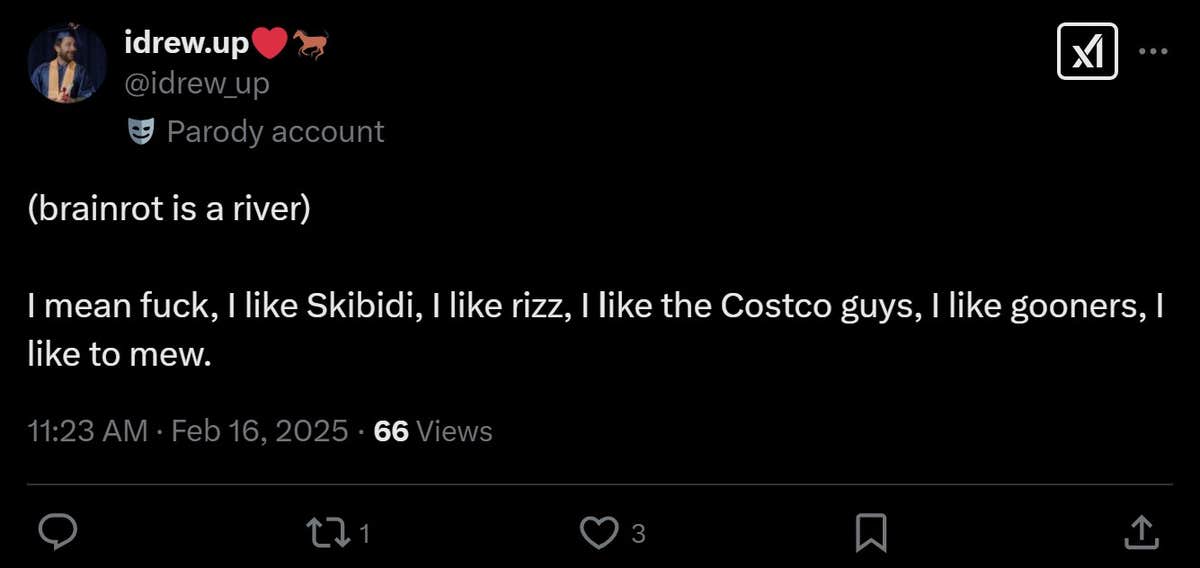Click the horse emoji after the display name
Screen dimensions: 1200x568
pyautogui.click(x=310, y=42)
